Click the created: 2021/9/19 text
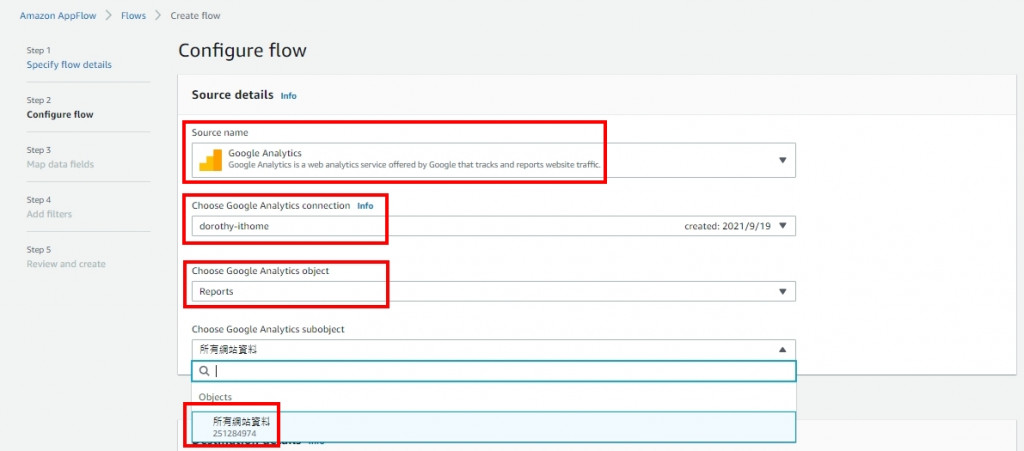Image resolution: width=1024 pixels, height=451 pixels. [x=728, y=226]
